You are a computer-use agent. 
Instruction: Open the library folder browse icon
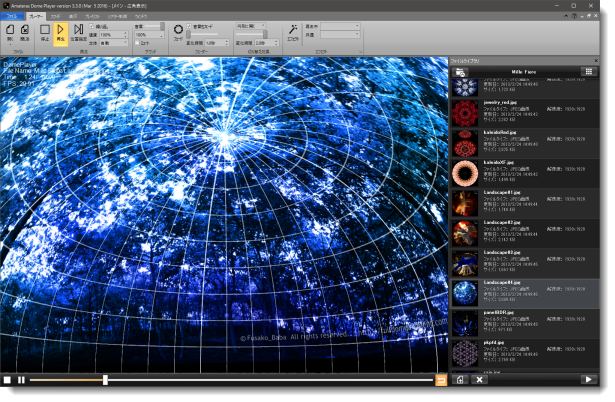click(460, 72)
